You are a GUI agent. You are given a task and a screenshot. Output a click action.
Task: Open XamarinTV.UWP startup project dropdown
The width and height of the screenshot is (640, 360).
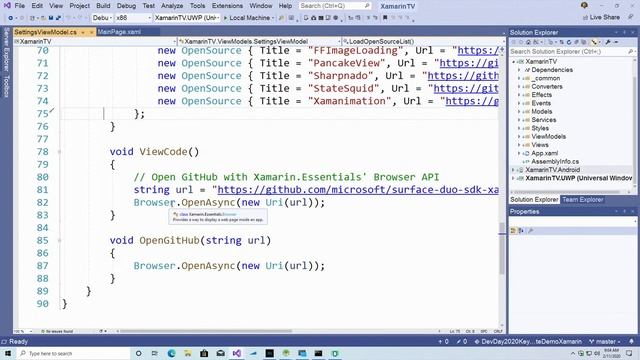[x=187, y=18]
